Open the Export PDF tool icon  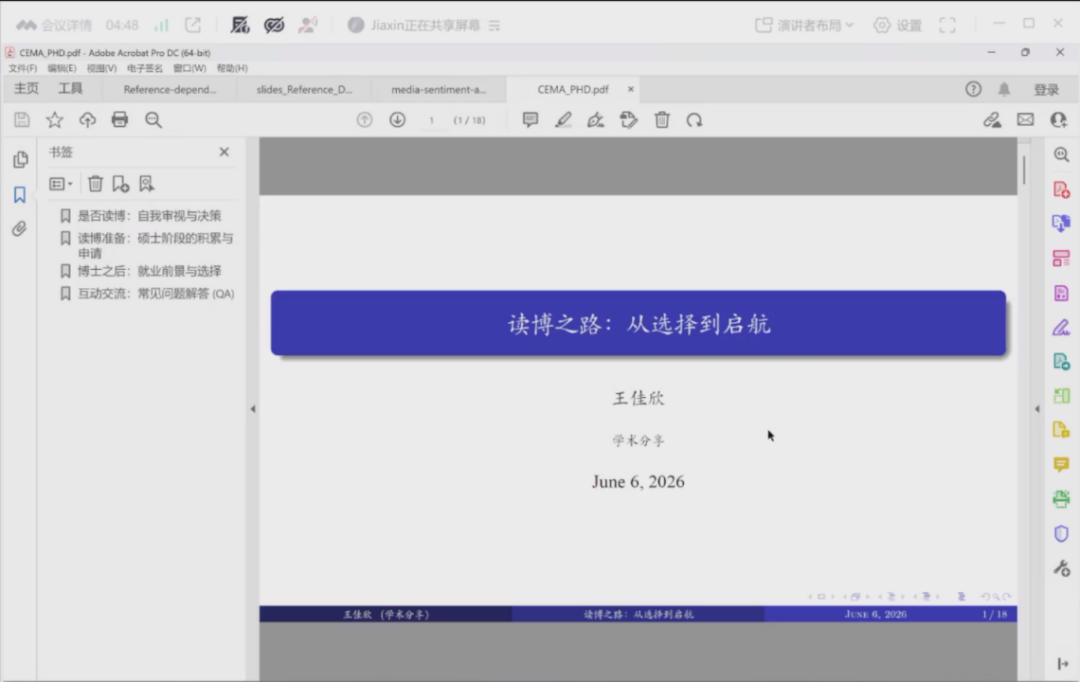1061,223
